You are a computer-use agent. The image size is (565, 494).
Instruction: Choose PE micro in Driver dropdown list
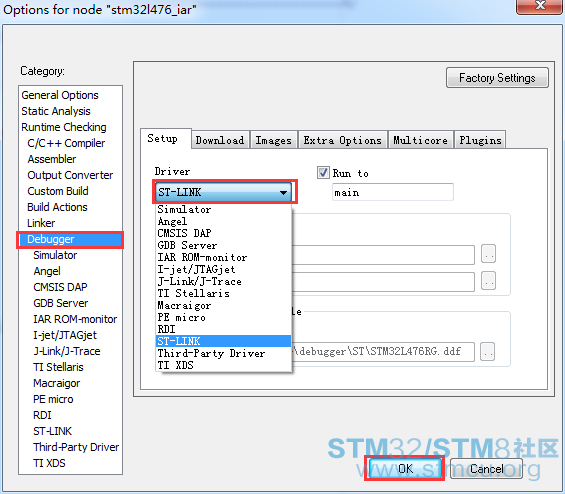point(223,317)
